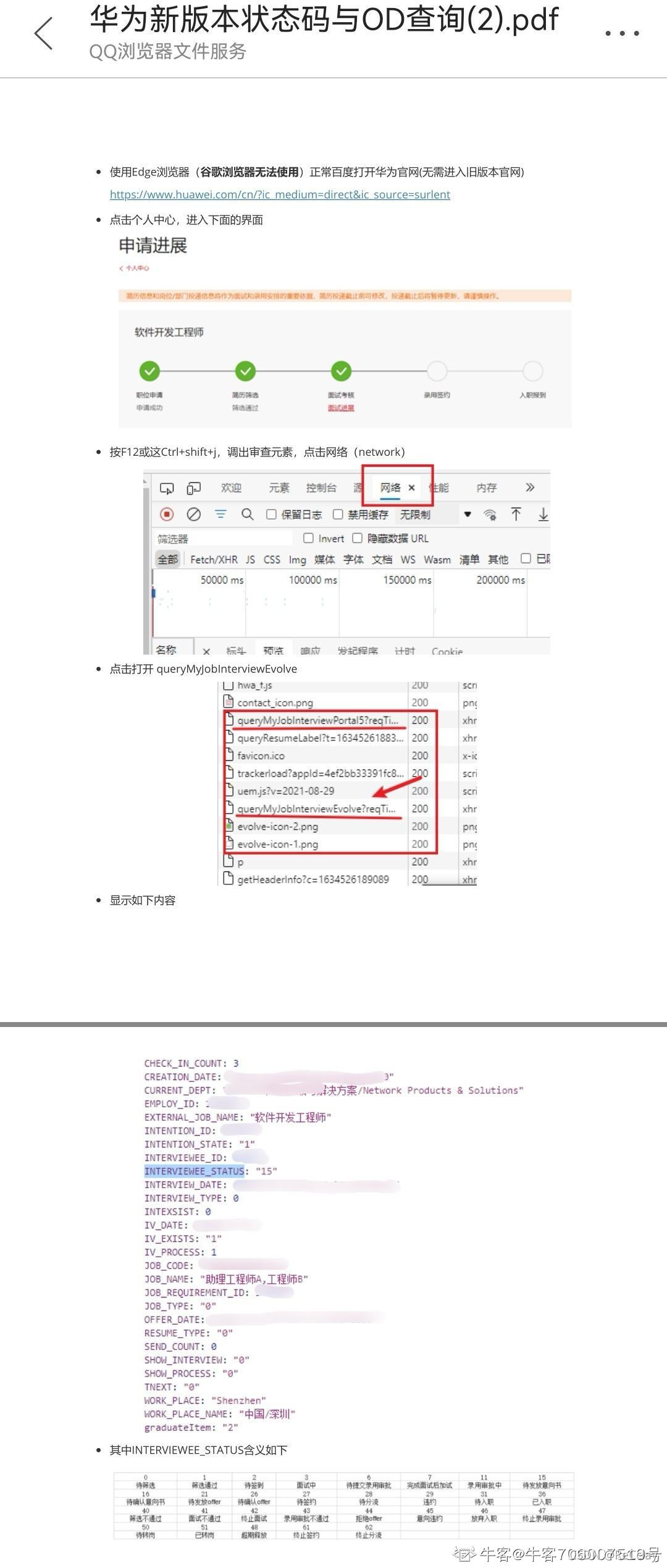
Task: Click the green check above 简历筛选
Action: coord(245,371)
